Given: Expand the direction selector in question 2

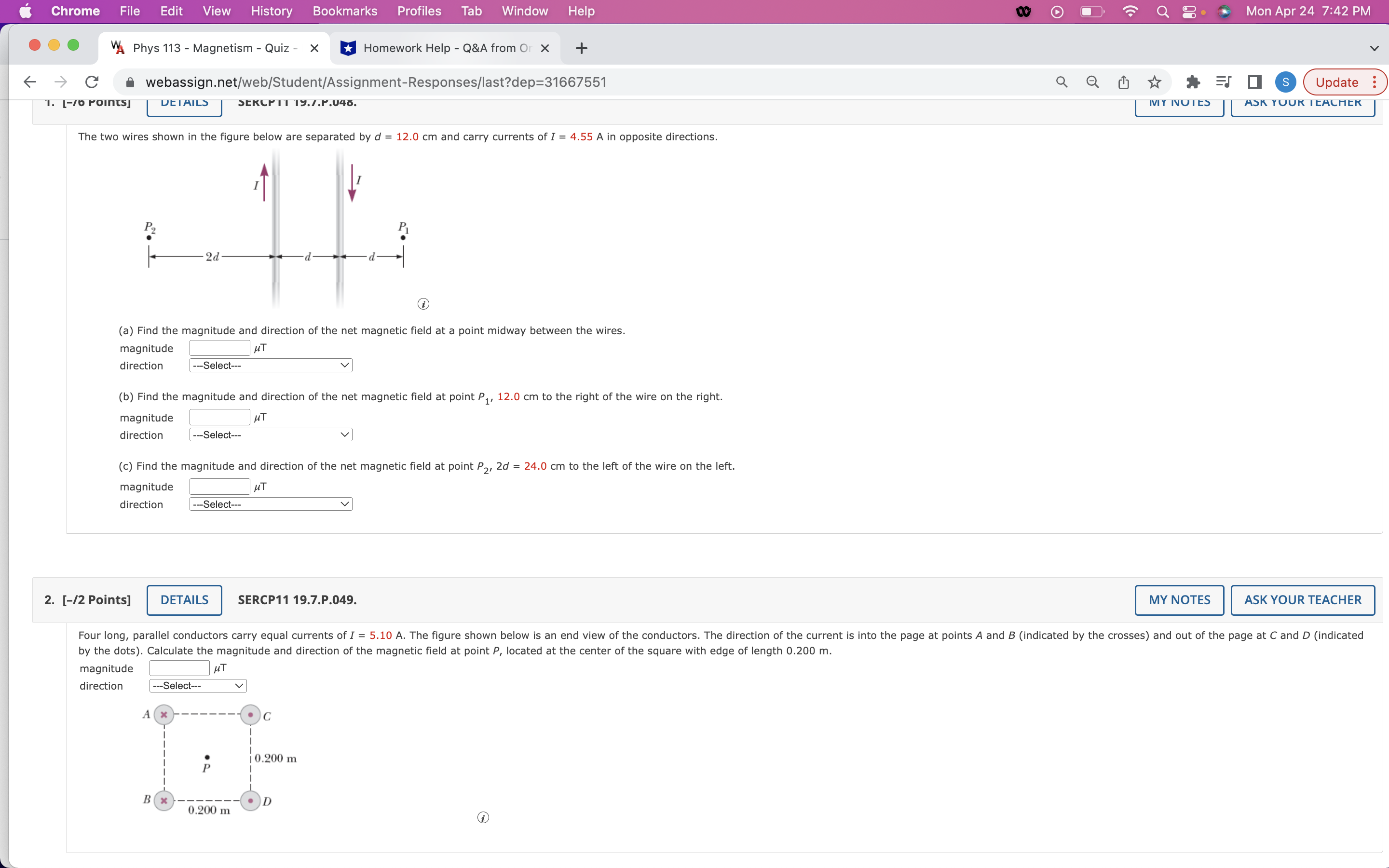Looking at the screenshot, I should click(197, 685).
